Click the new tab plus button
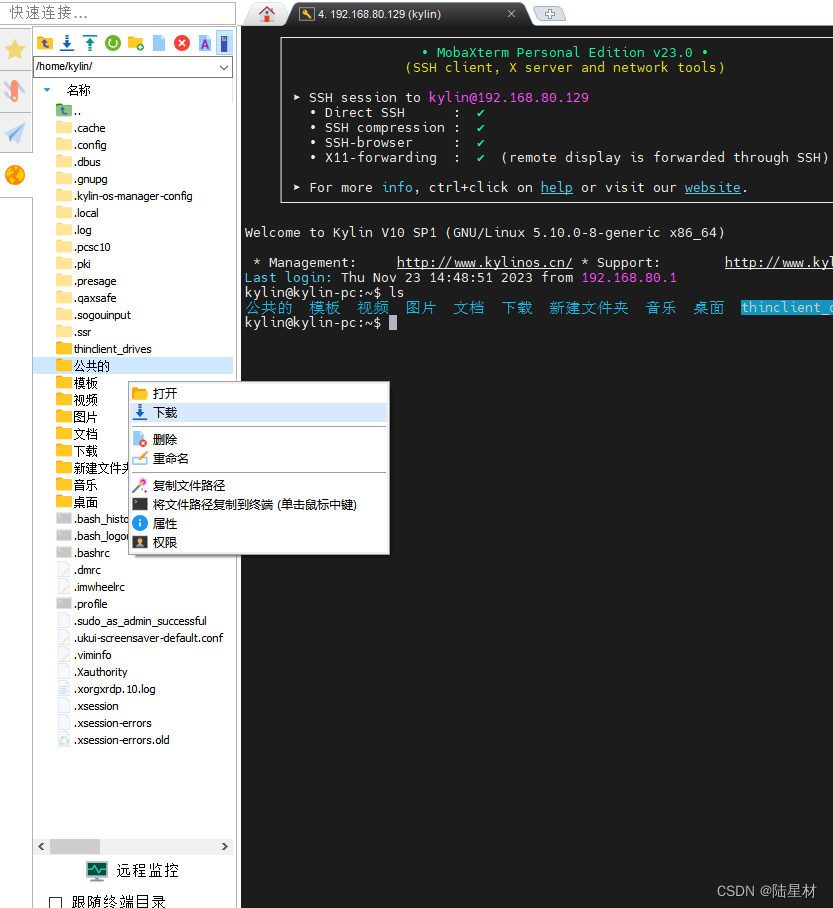833x908 pixels. 550,14
